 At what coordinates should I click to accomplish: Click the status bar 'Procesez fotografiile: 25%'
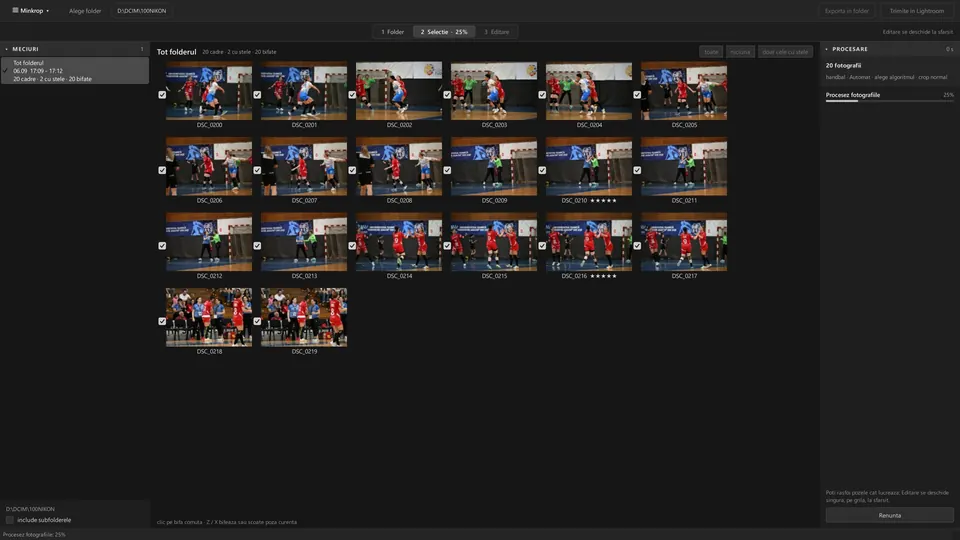[34, 534]
